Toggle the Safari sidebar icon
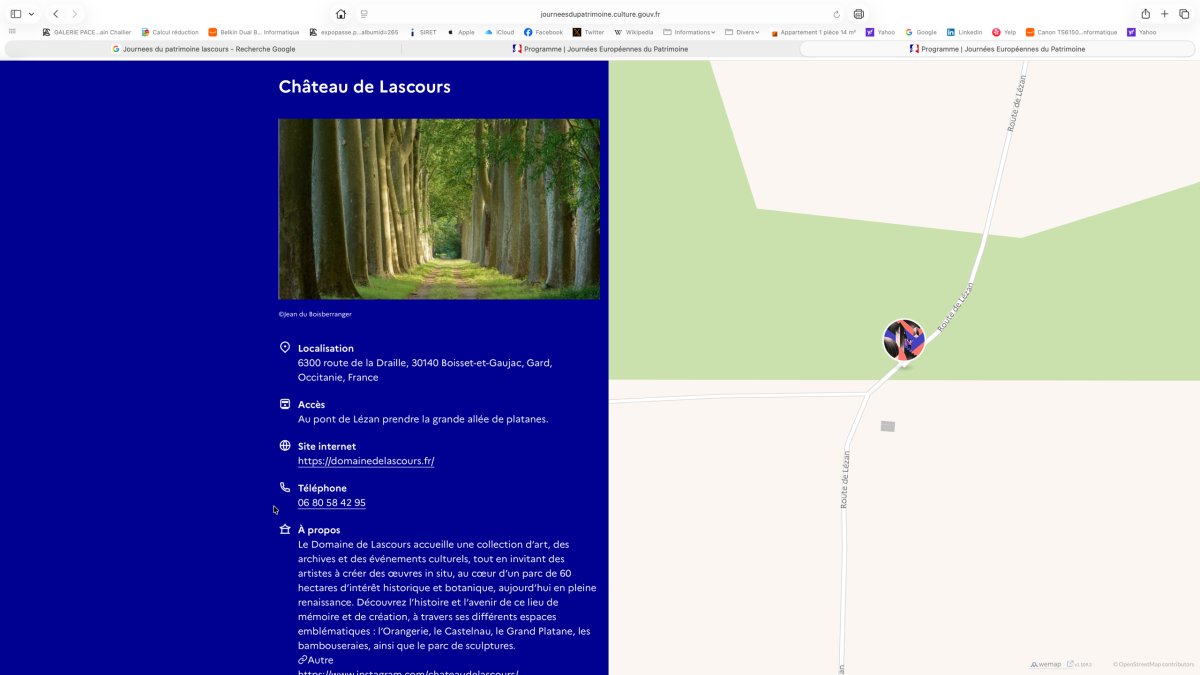 pyautogui.click(x=16, y=14)
